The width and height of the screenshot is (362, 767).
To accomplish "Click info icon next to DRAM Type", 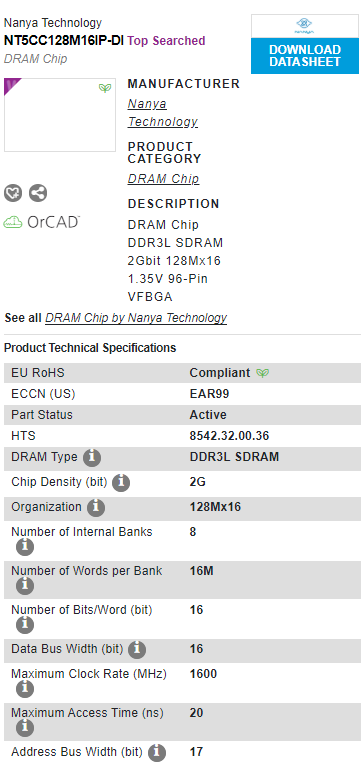I will point(92,458).
